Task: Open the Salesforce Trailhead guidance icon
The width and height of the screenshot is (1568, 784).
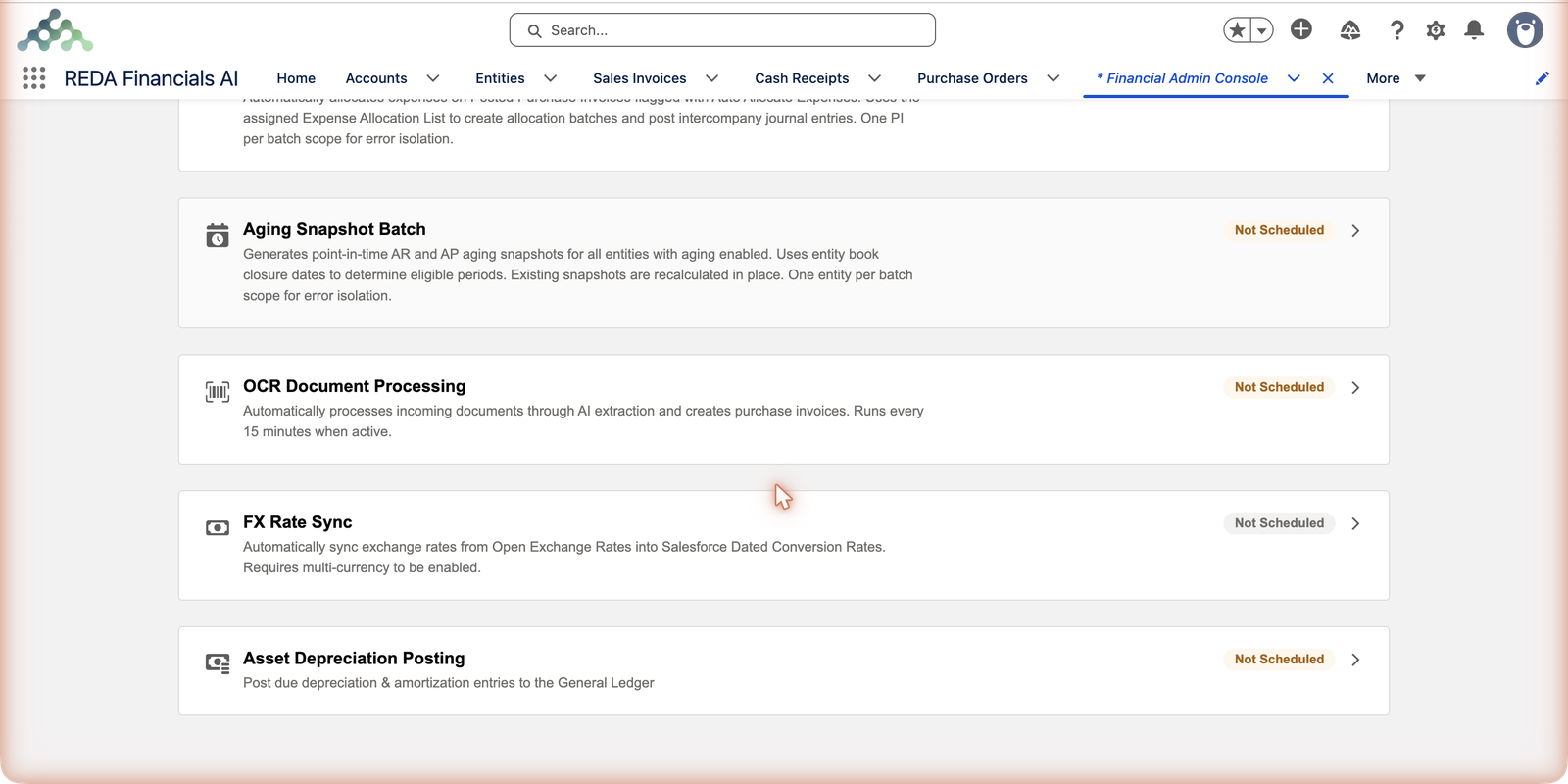Action: click(x=1350, y=30)
